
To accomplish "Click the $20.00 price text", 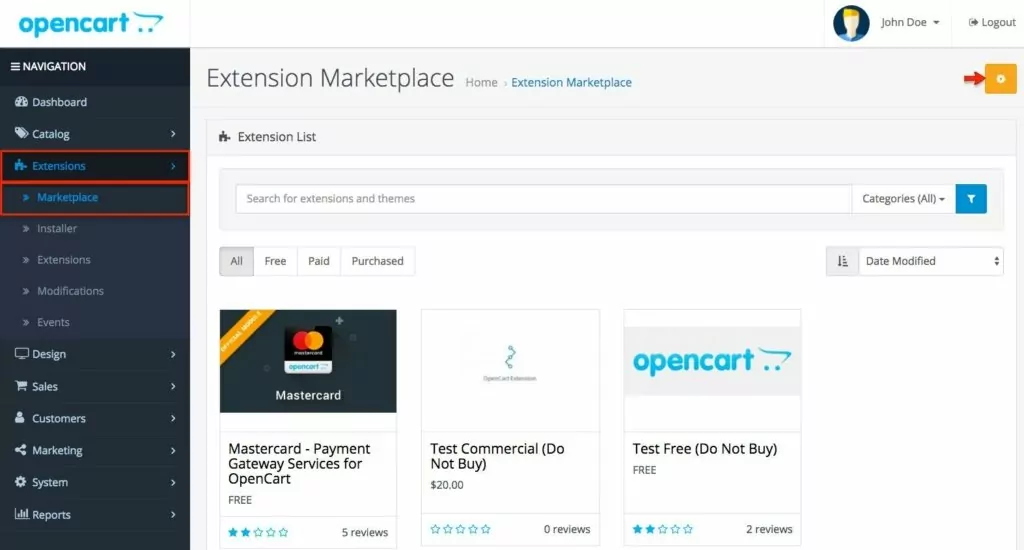I will pyautogui.click(x=447, y=485).
